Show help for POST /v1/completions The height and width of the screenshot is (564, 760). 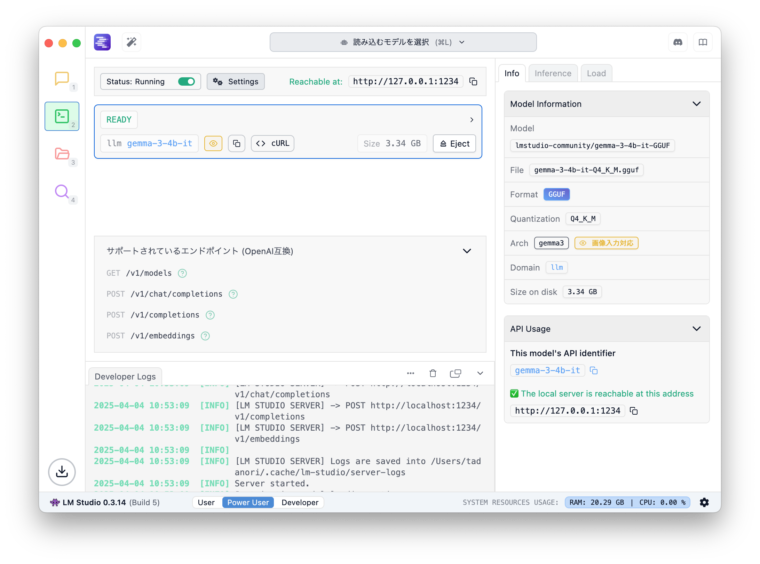[x=210, y=315]
